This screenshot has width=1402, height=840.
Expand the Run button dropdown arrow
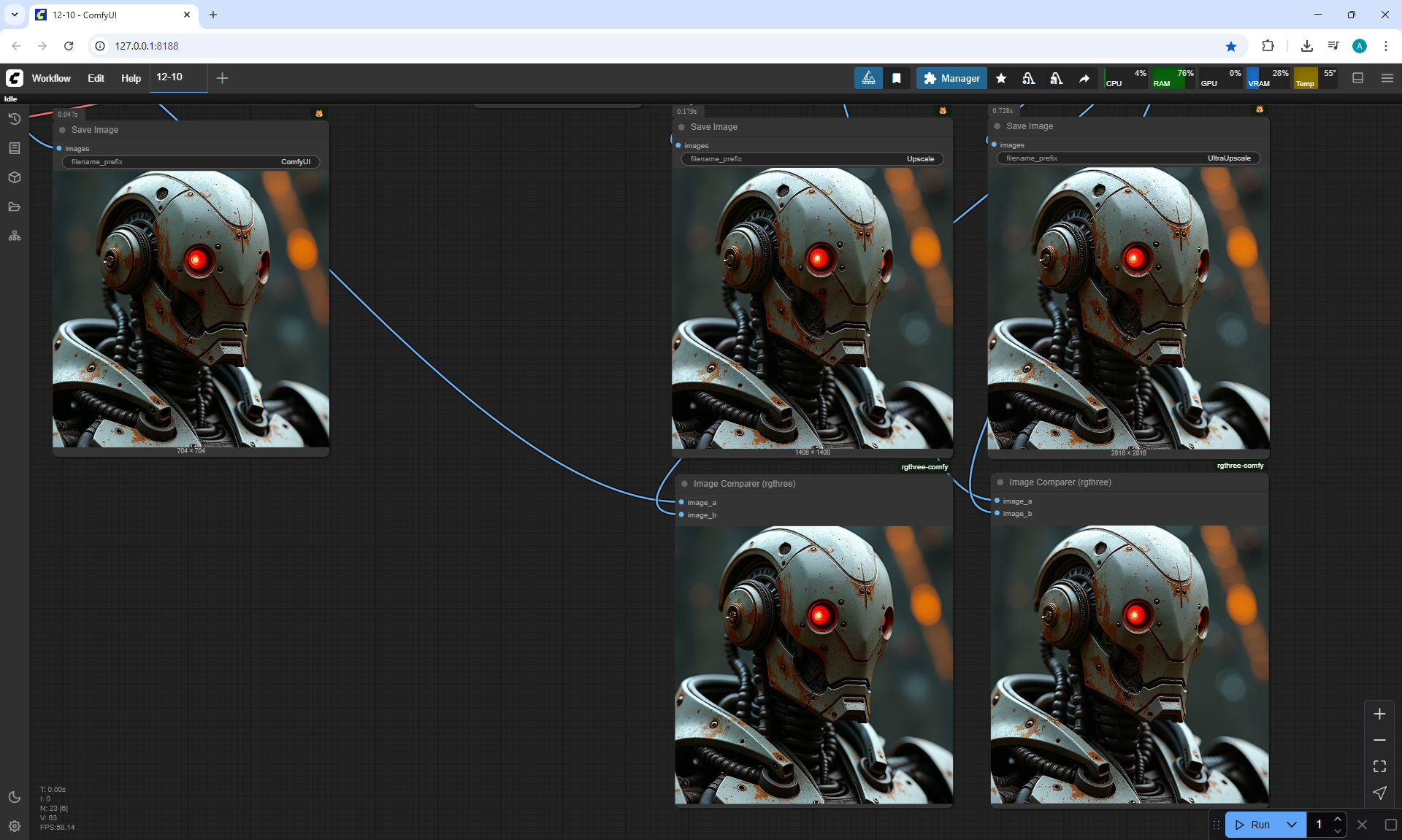[x=1291, y=825]
